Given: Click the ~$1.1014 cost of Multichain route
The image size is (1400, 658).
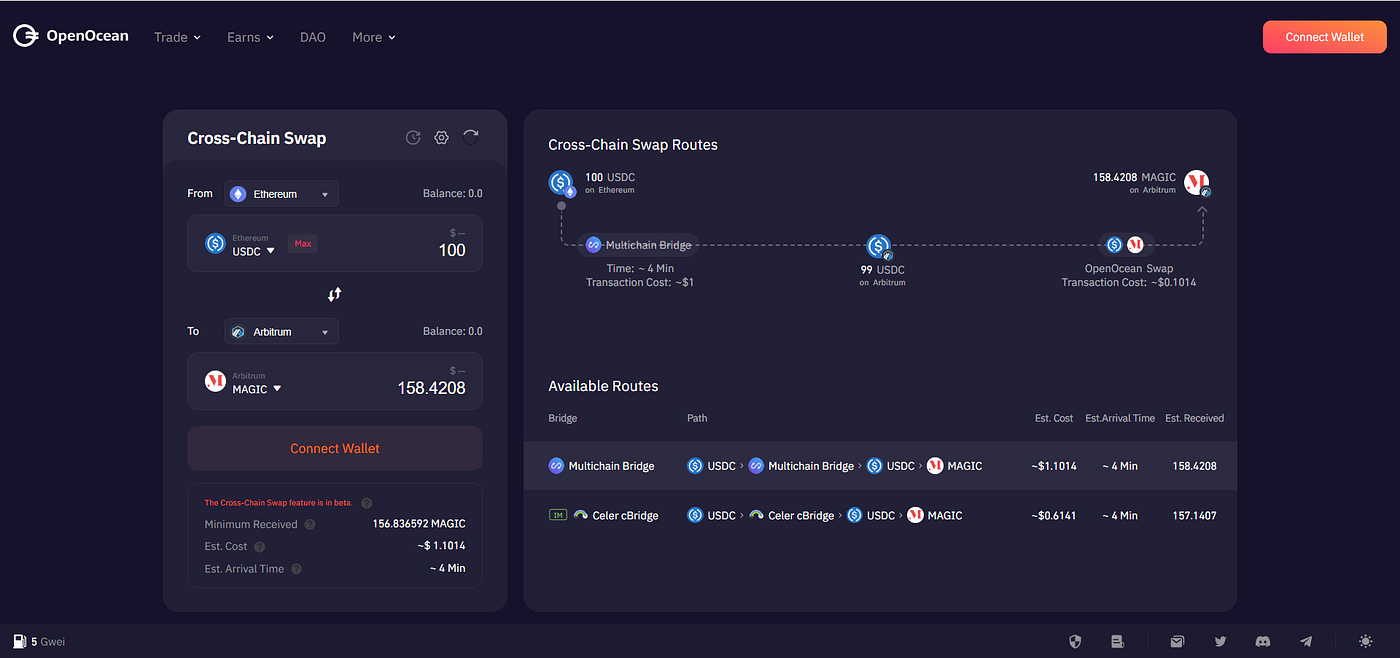Looking at the screenshot, I should pos(1054,466).
